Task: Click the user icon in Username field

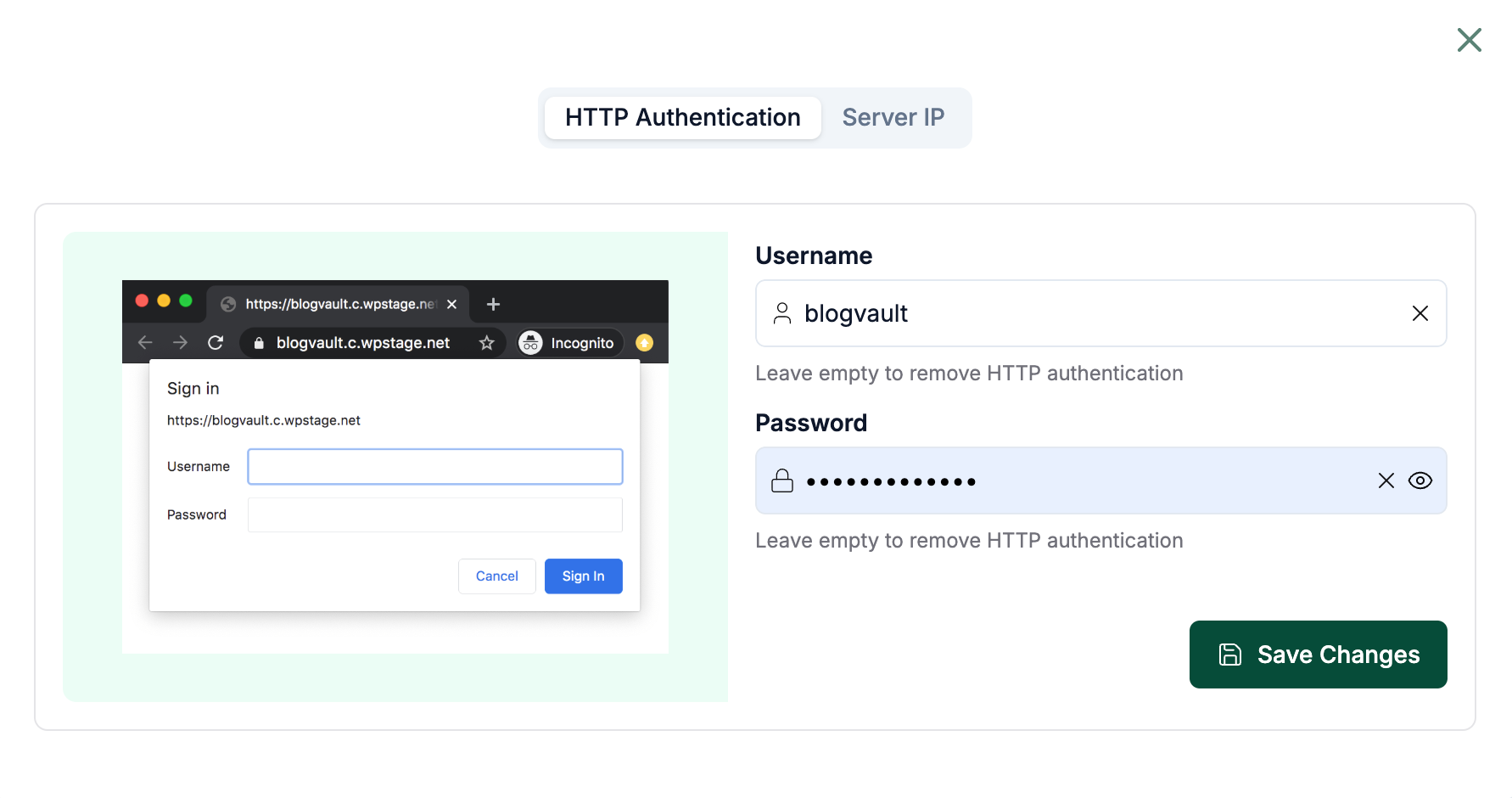Action: (781, 313)
